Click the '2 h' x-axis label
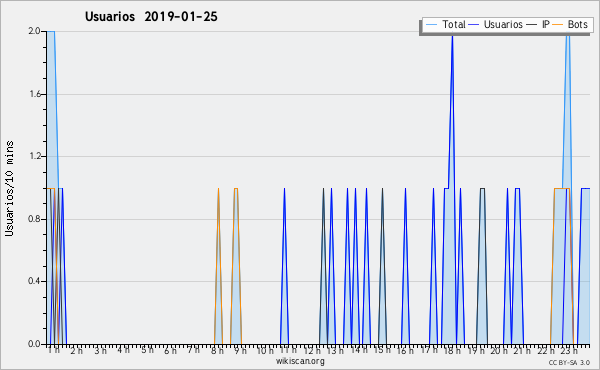 pos(77,350)
